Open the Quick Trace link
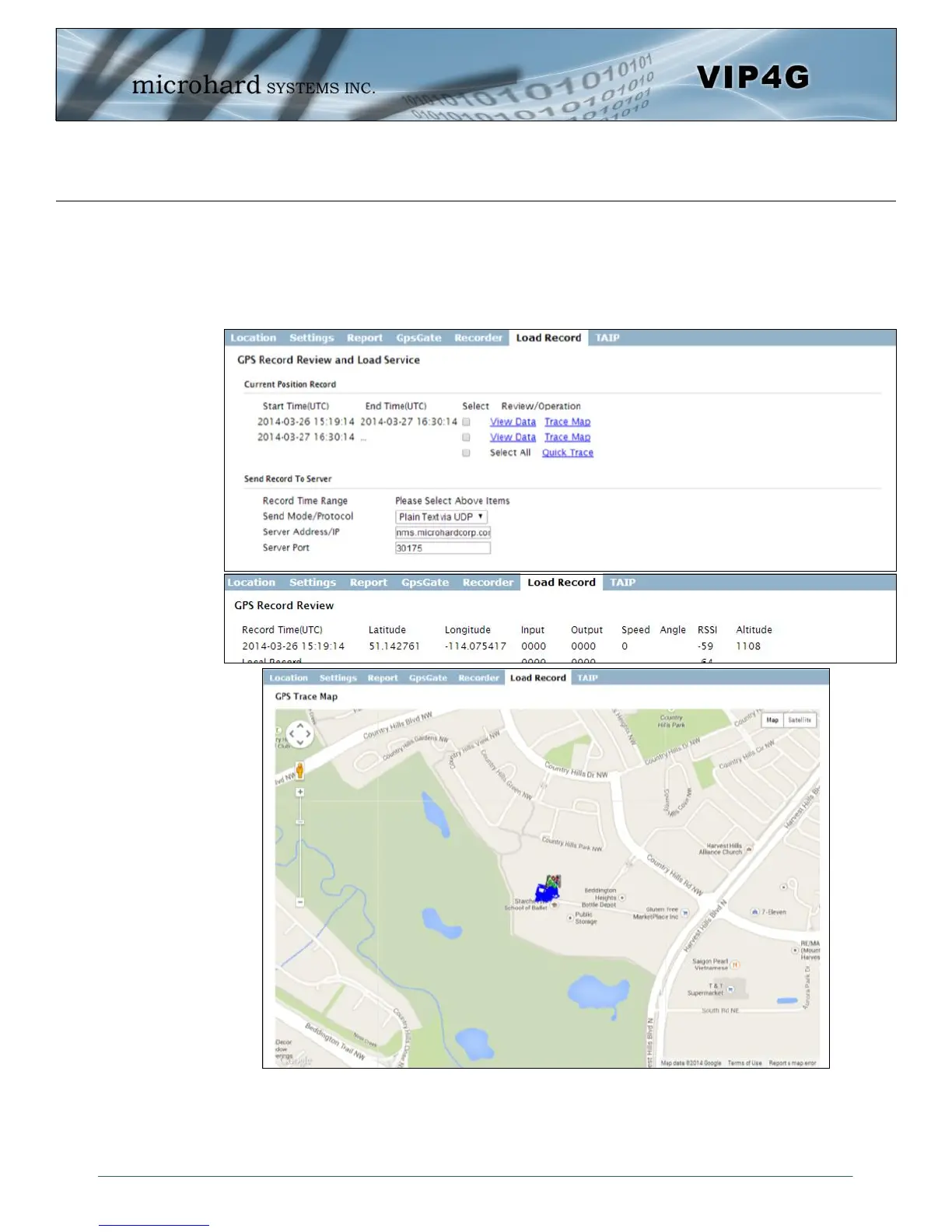952x1232 pixels. click(567, 453)
